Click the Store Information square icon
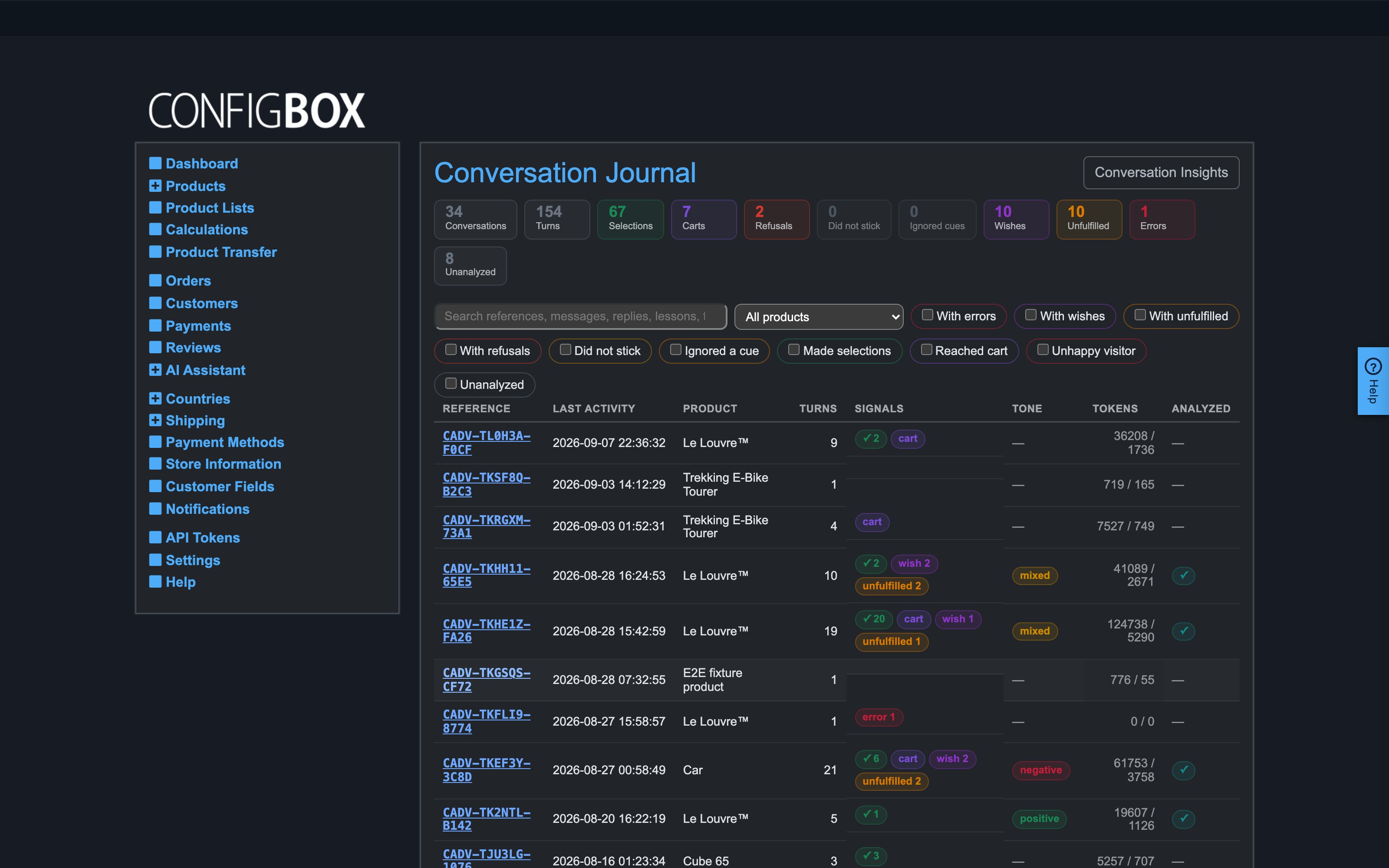Viewport: 1389px width, 868px height. click(155, 463)
